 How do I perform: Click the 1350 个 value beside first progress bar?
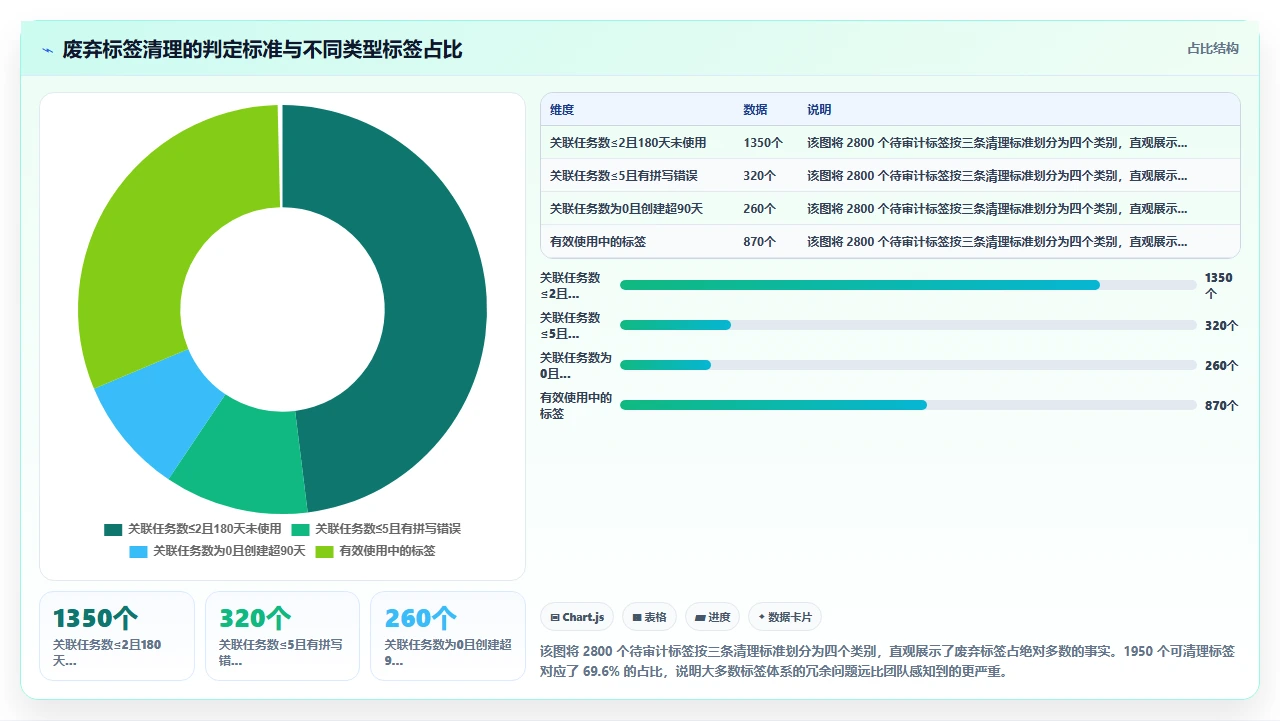1219,285
